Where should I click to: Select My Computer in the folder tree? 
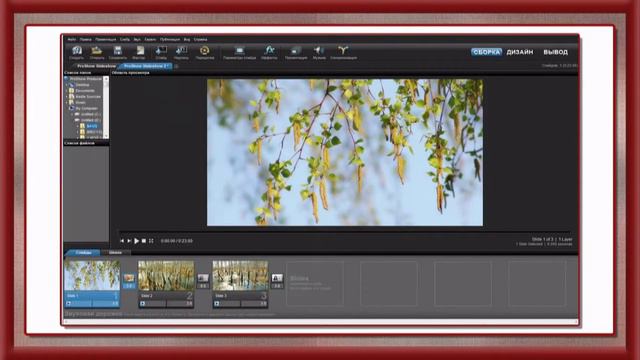(x=87, y=109)
